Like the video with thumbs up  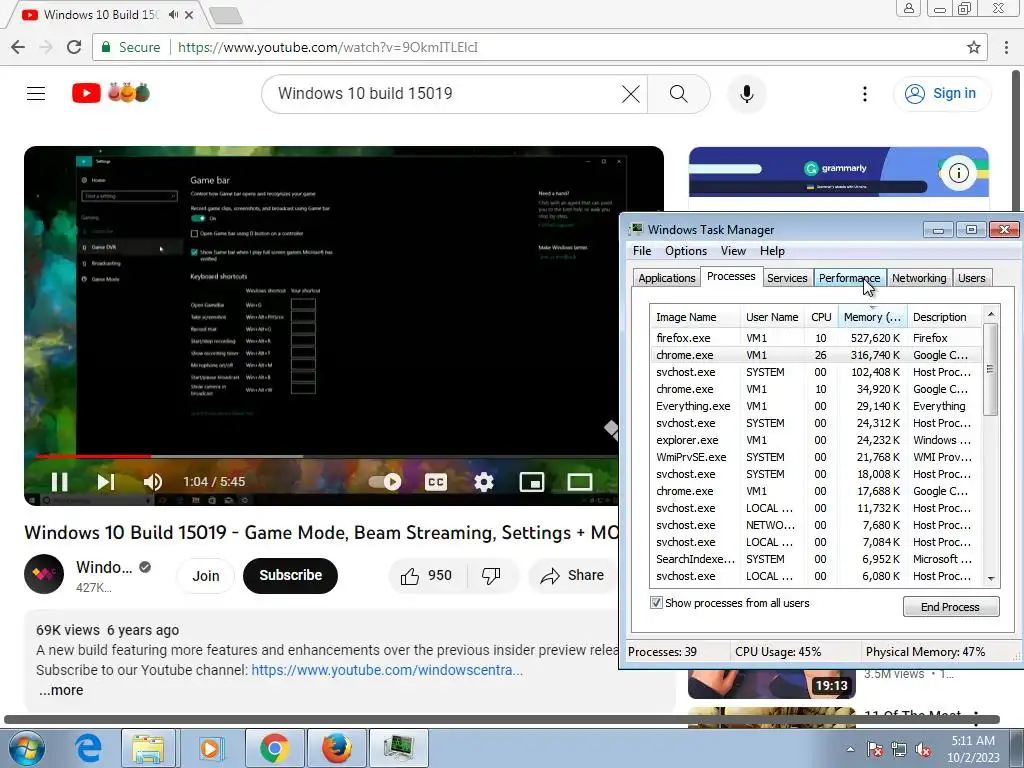coord(426,575)
